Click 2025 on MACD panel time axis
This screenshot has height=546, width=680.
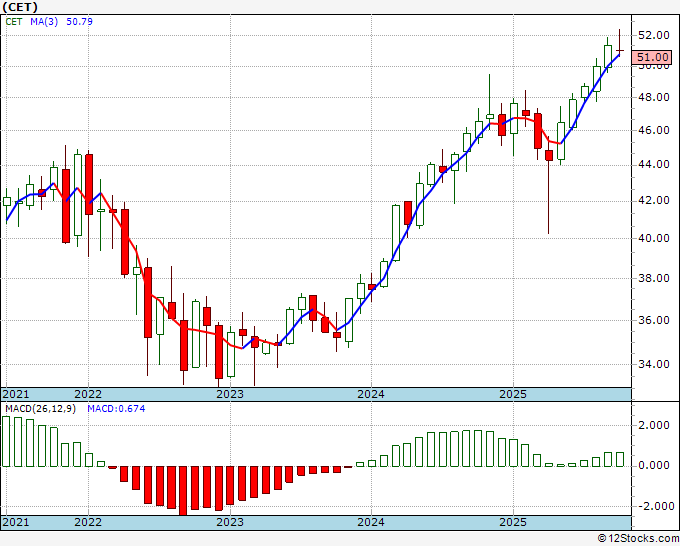tap(513, 522)
